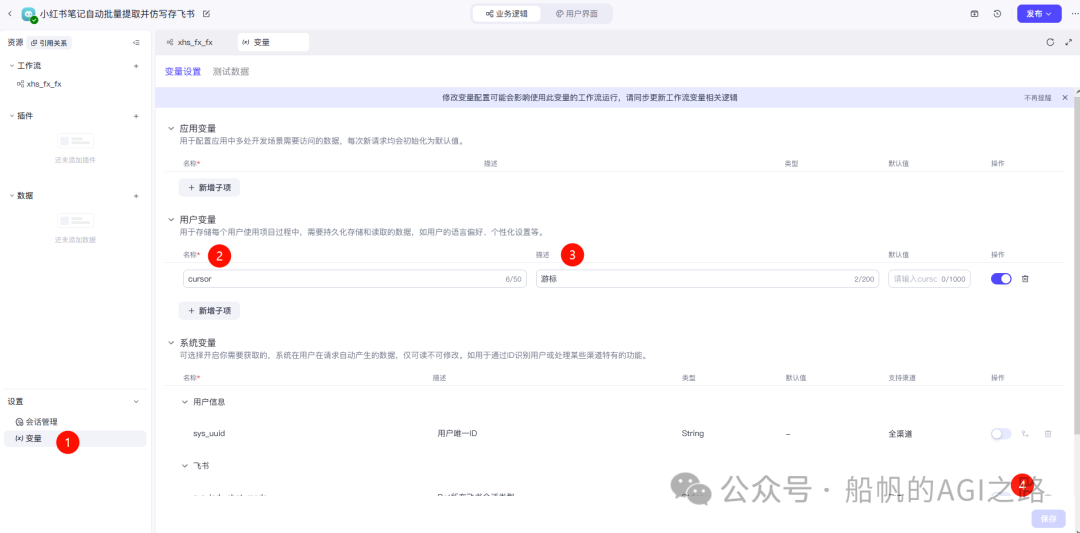
Task: Expand the editor to fullscreen
Action: pyautogui.click(x=1068, y=42)
